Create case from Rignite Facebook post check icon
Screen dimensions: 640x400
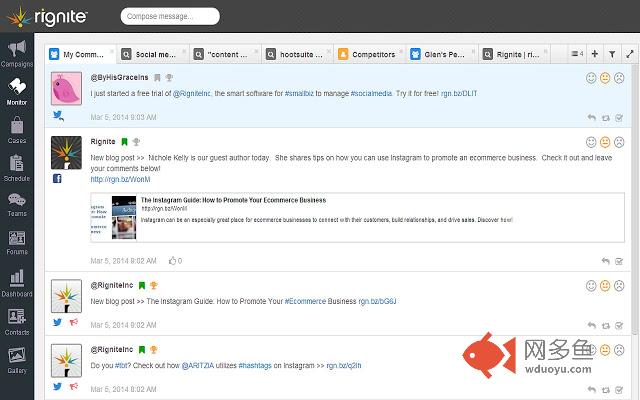pos(619,261)
